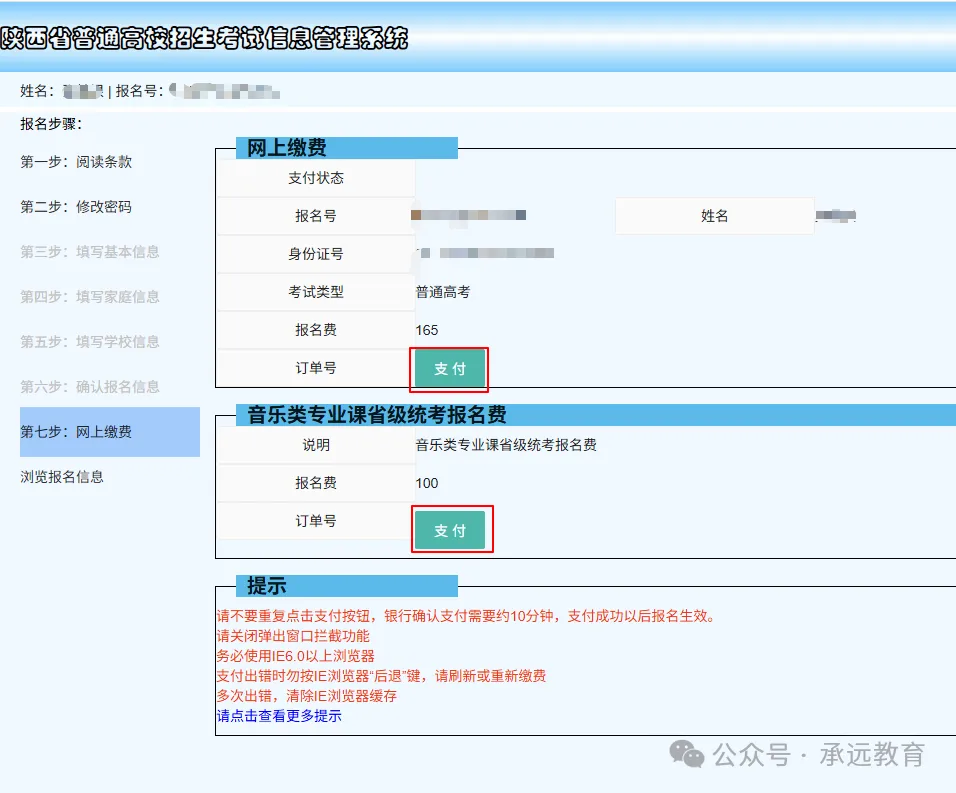The width and height of the screenshot is (956, 793).
Task: Click 陕西省普通高校招生考试信息管理系统 title
Action: pyautogui.click(x=204, y=38)
